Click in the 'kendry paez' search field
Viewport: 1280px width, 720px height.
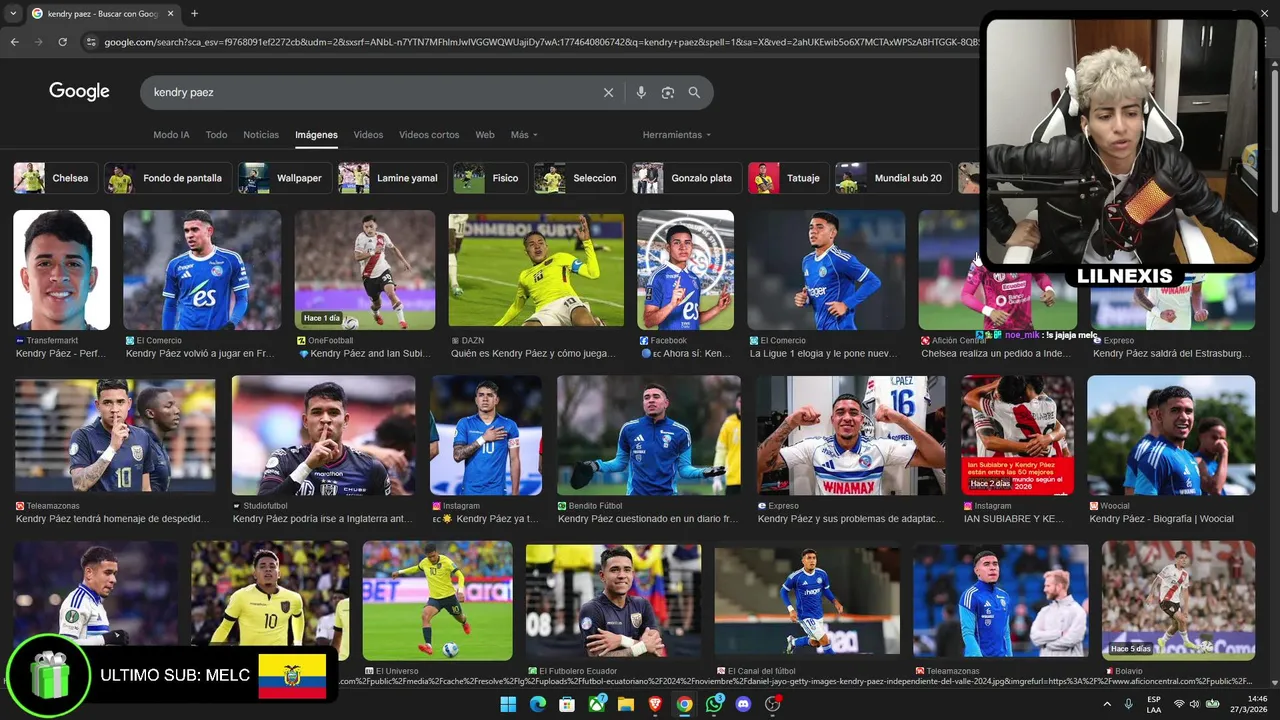[370, 92]
